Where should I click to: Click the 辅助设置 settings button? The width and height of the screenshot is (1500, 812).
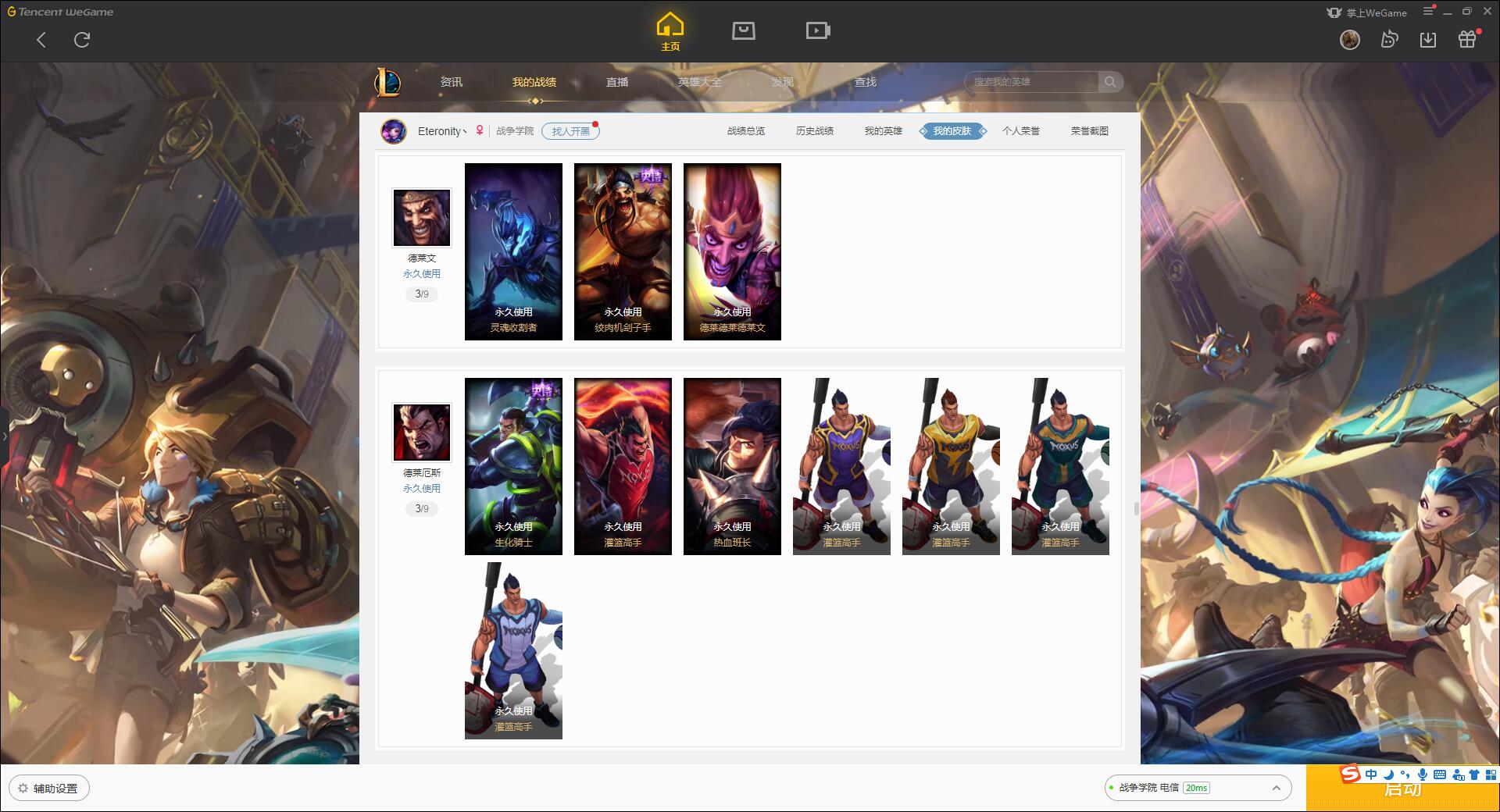point(49,788)
